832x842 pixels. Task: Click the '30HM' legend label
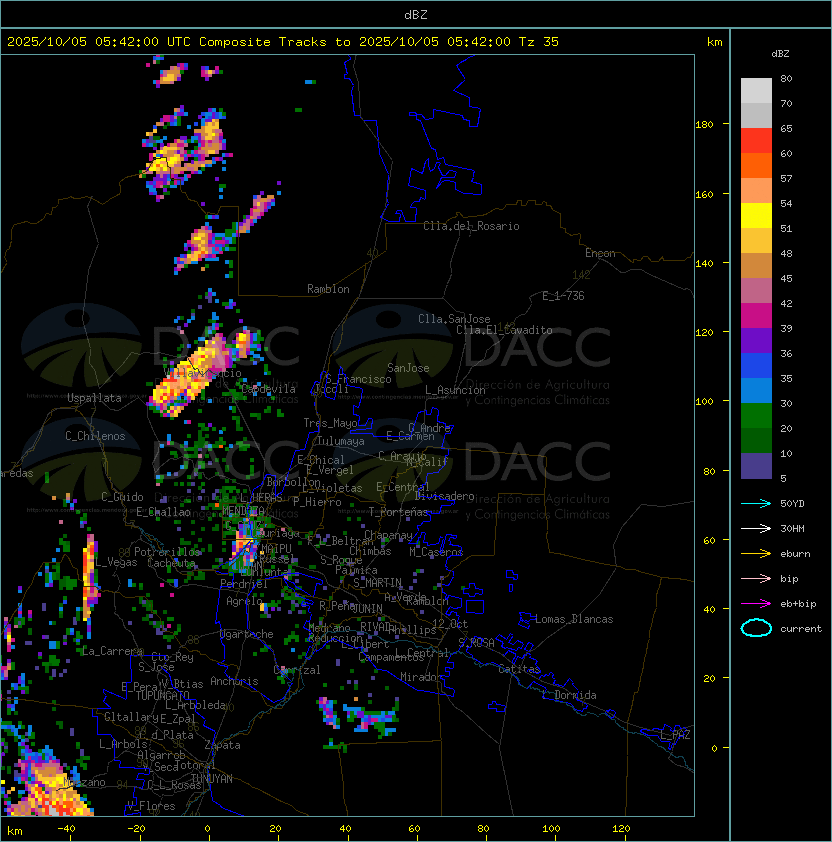[x=792, y=528]
